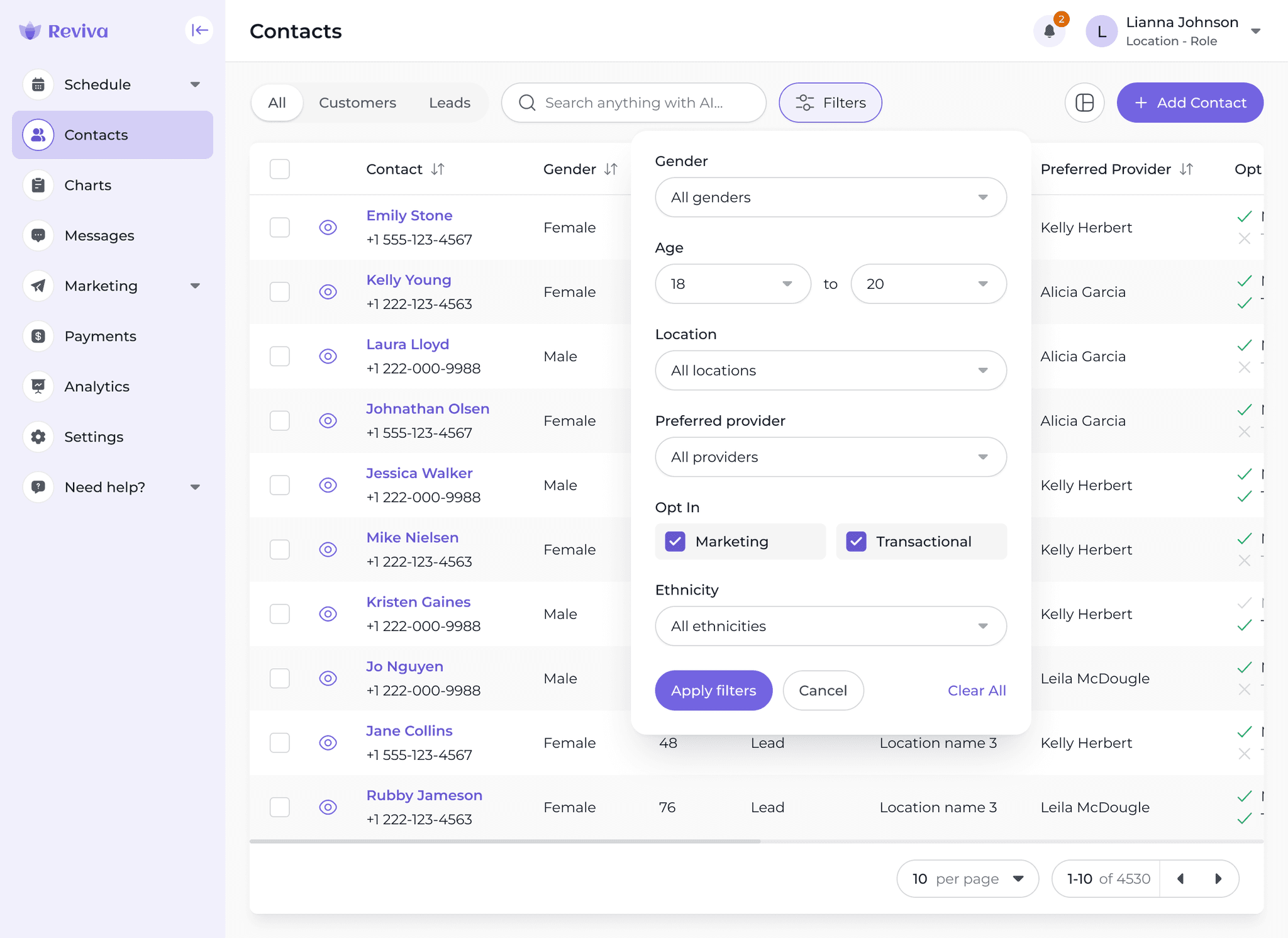Uncheck the Marketing opt-in checkbox
This screenshot has width=1288, height=938.
coord(675,542)
